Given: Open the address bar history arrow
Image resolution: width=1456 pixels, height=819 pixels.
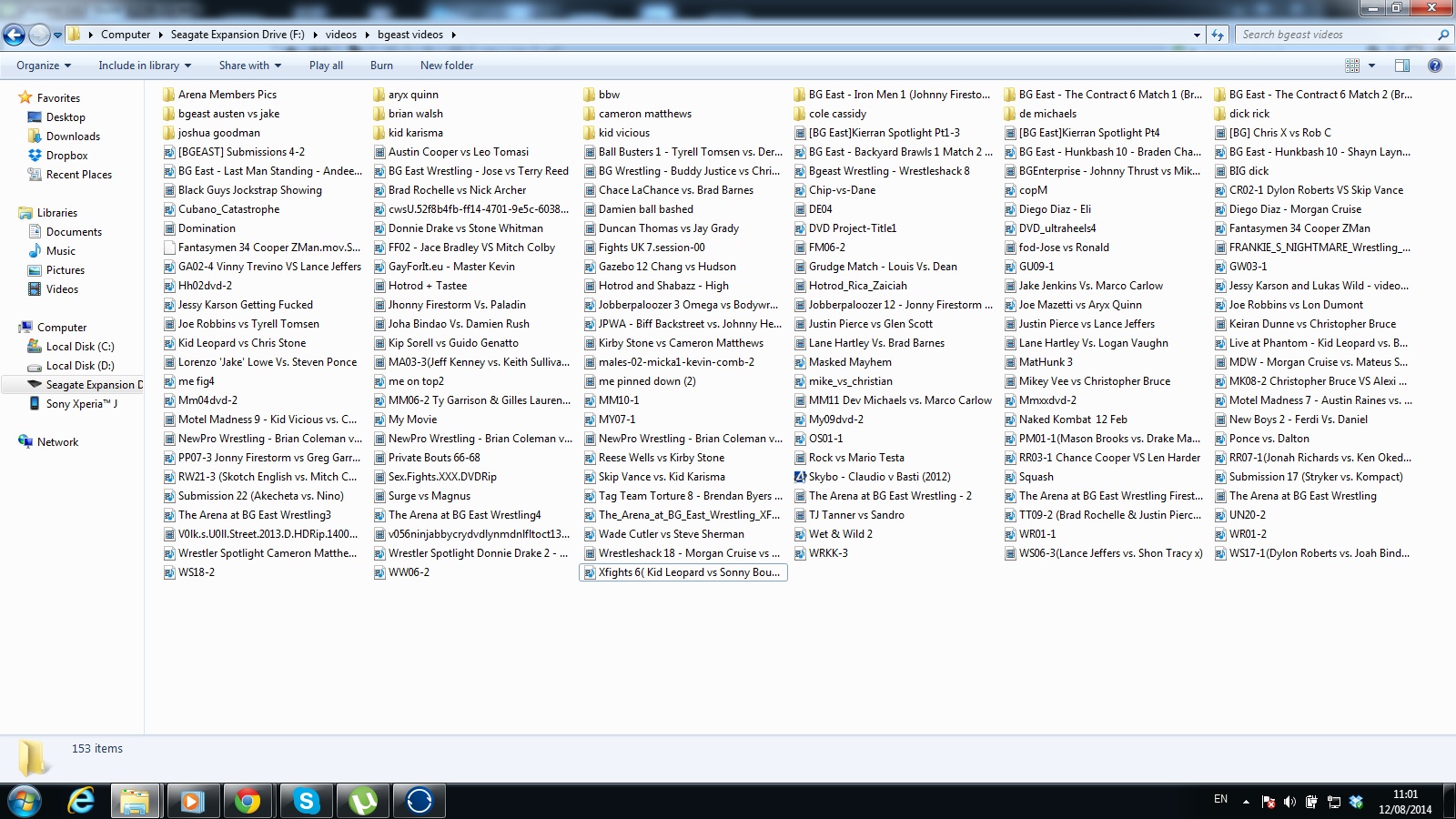Looking at the screenshot, I should (1197, 34).
